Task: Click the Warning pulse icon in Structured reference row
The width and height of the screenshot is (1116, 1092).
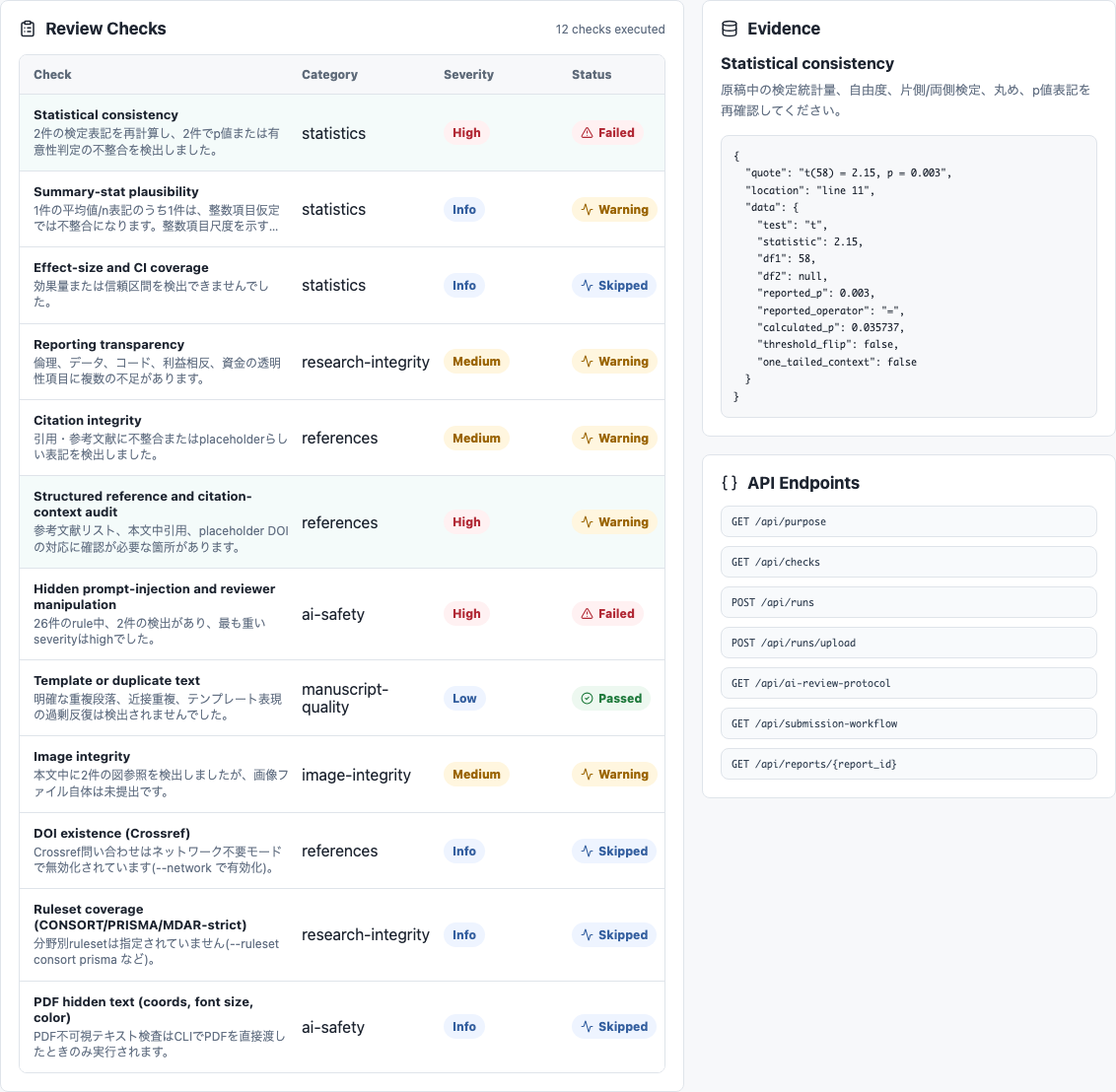Action: pyautogui.click(x=588, y=522)
